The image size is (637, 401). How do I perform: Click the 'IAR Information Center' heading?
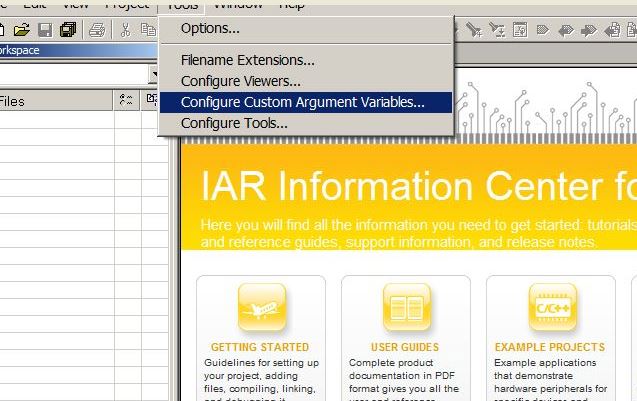[418, 186]
